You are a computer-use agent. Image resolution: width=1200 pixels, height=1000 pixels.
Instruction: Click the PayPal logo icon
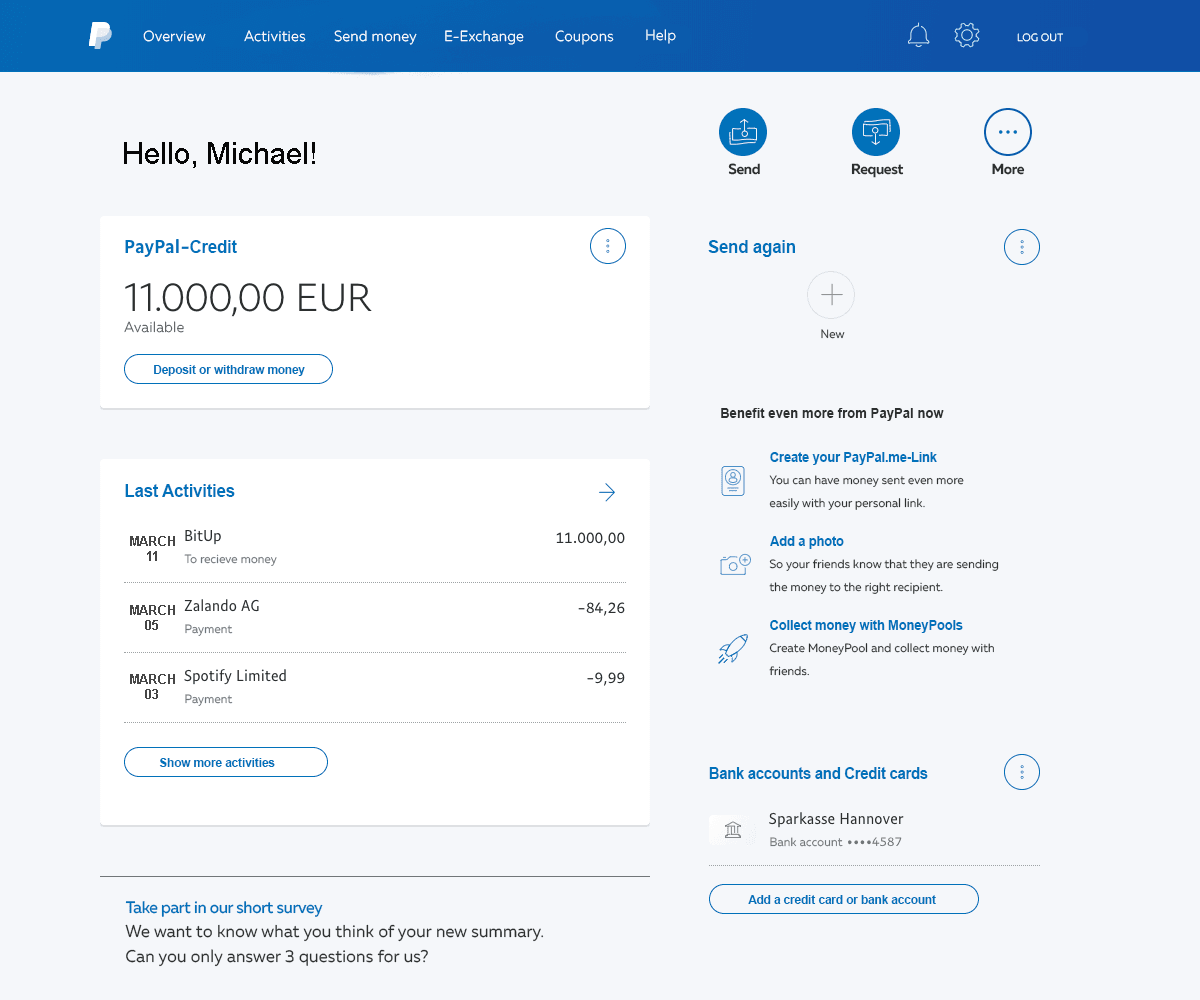point(100,36)
